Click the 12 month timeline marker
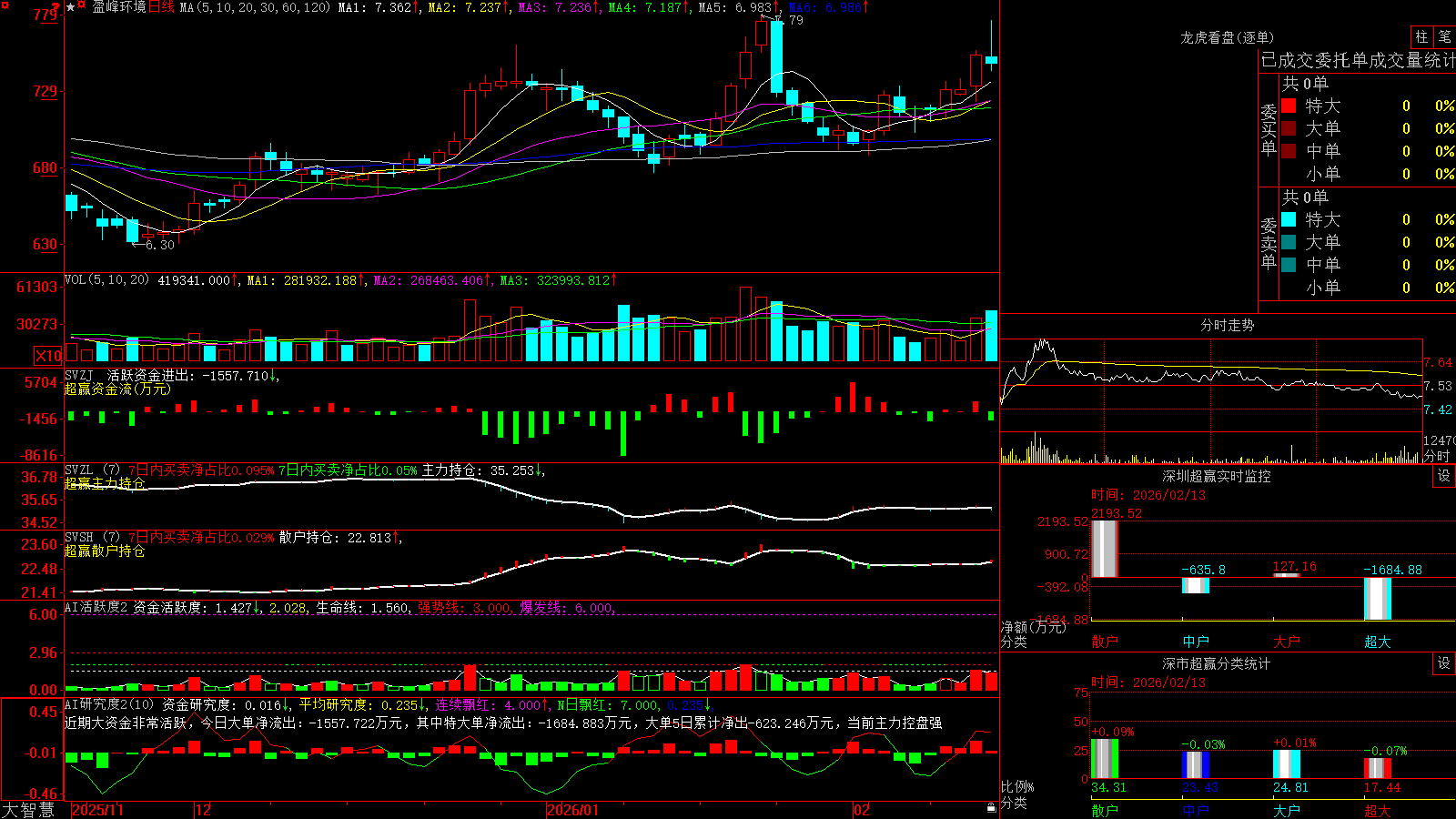The width and height of the screenshot is (1456, 819). pyautogui.click(x=203, y=810)
